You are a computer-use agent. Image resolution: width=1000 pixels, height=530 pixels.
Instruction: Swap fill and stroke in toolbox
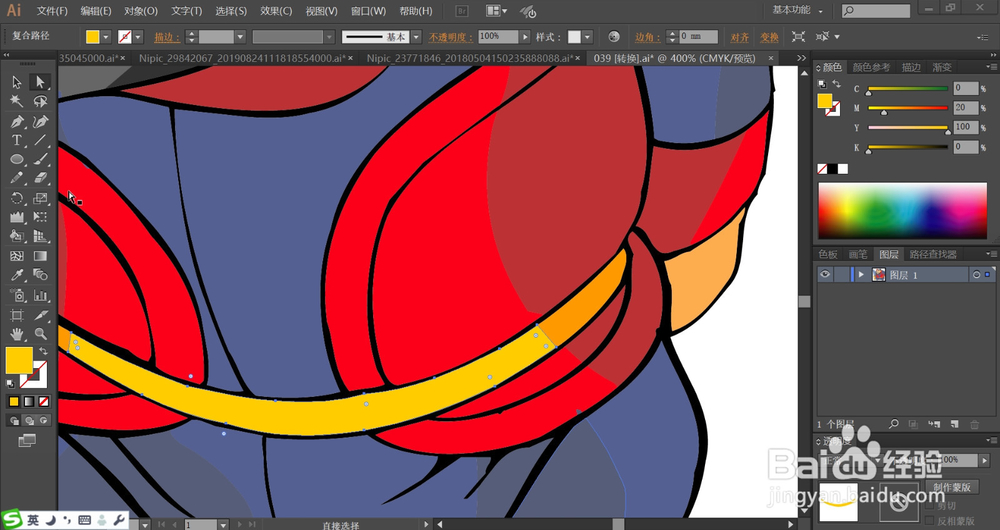43,351
